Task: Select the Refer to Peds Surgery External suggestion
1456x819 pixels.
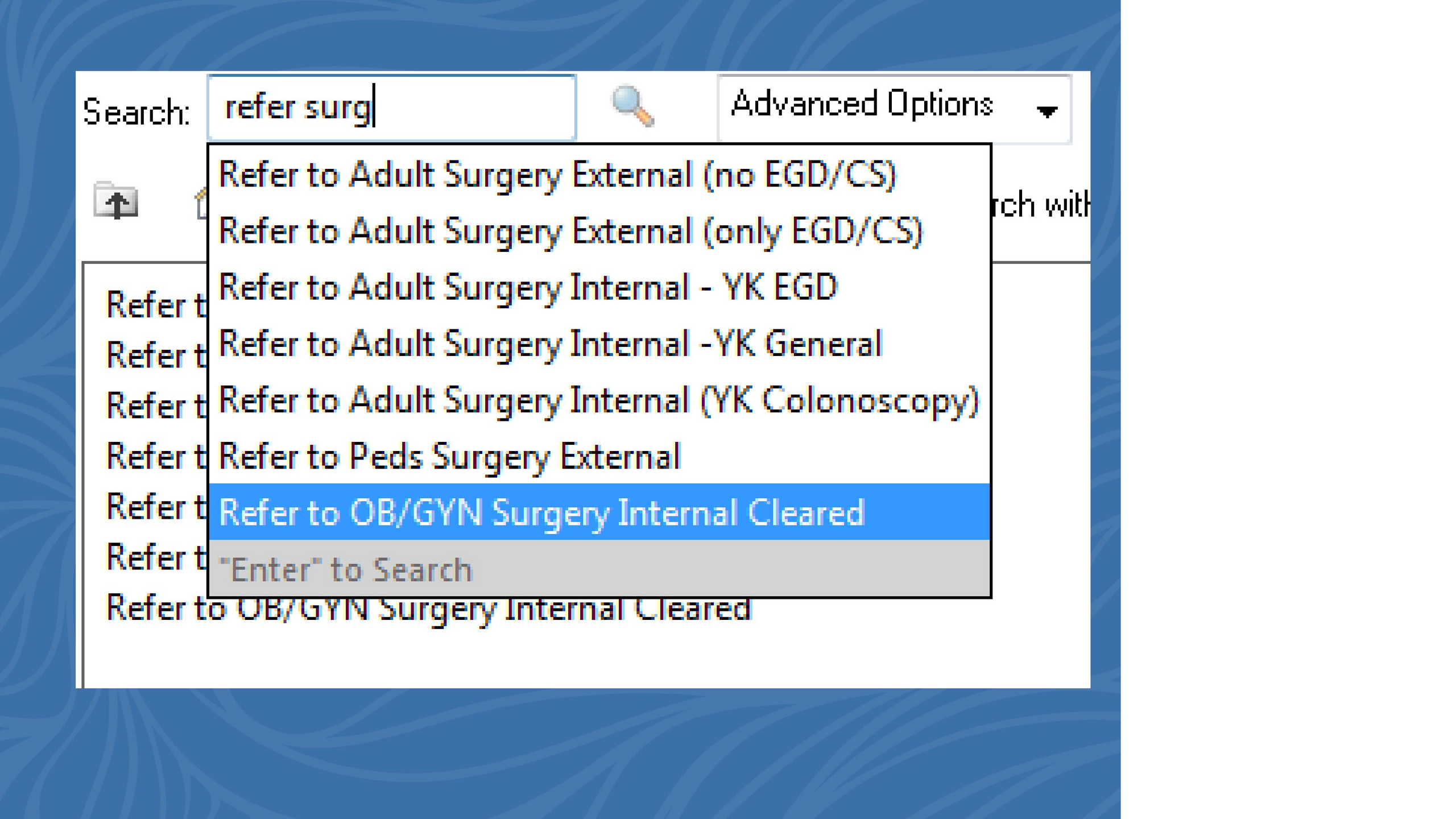Action: click(x=449, y=456)
